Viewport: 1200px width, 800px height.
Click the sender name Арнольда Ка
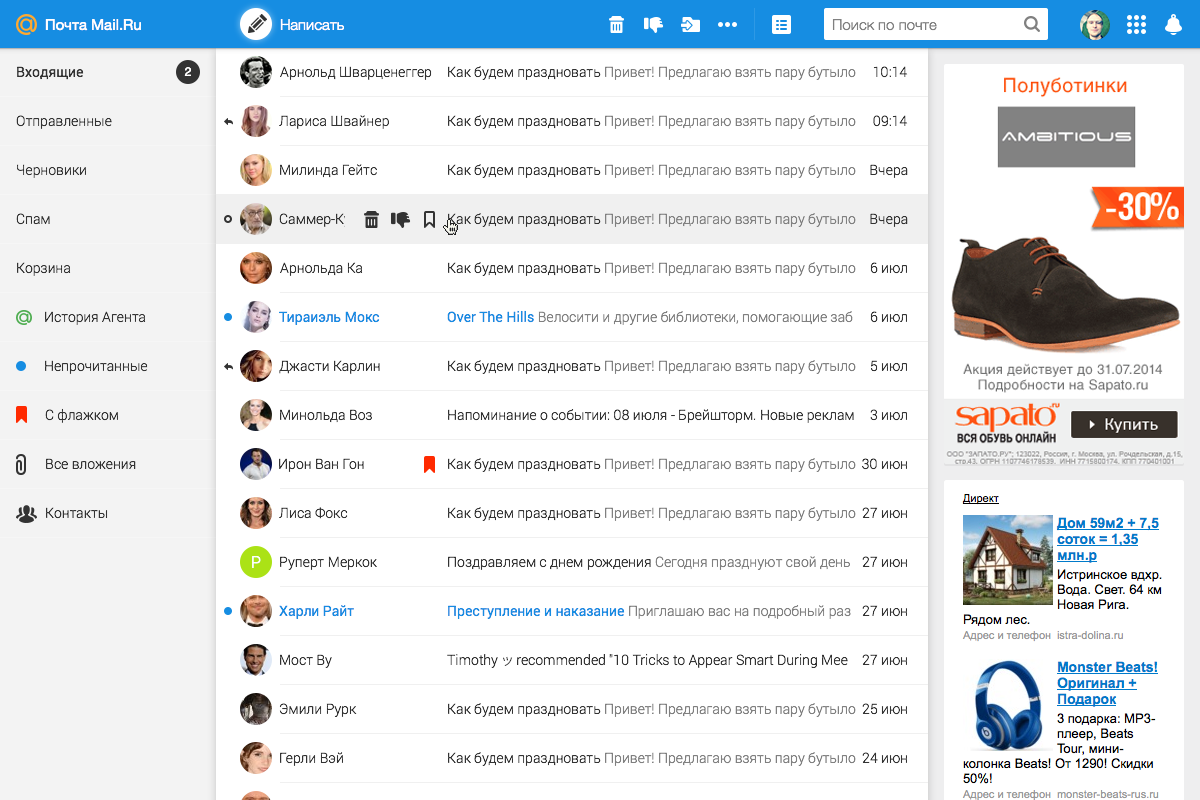pos(321,268)
